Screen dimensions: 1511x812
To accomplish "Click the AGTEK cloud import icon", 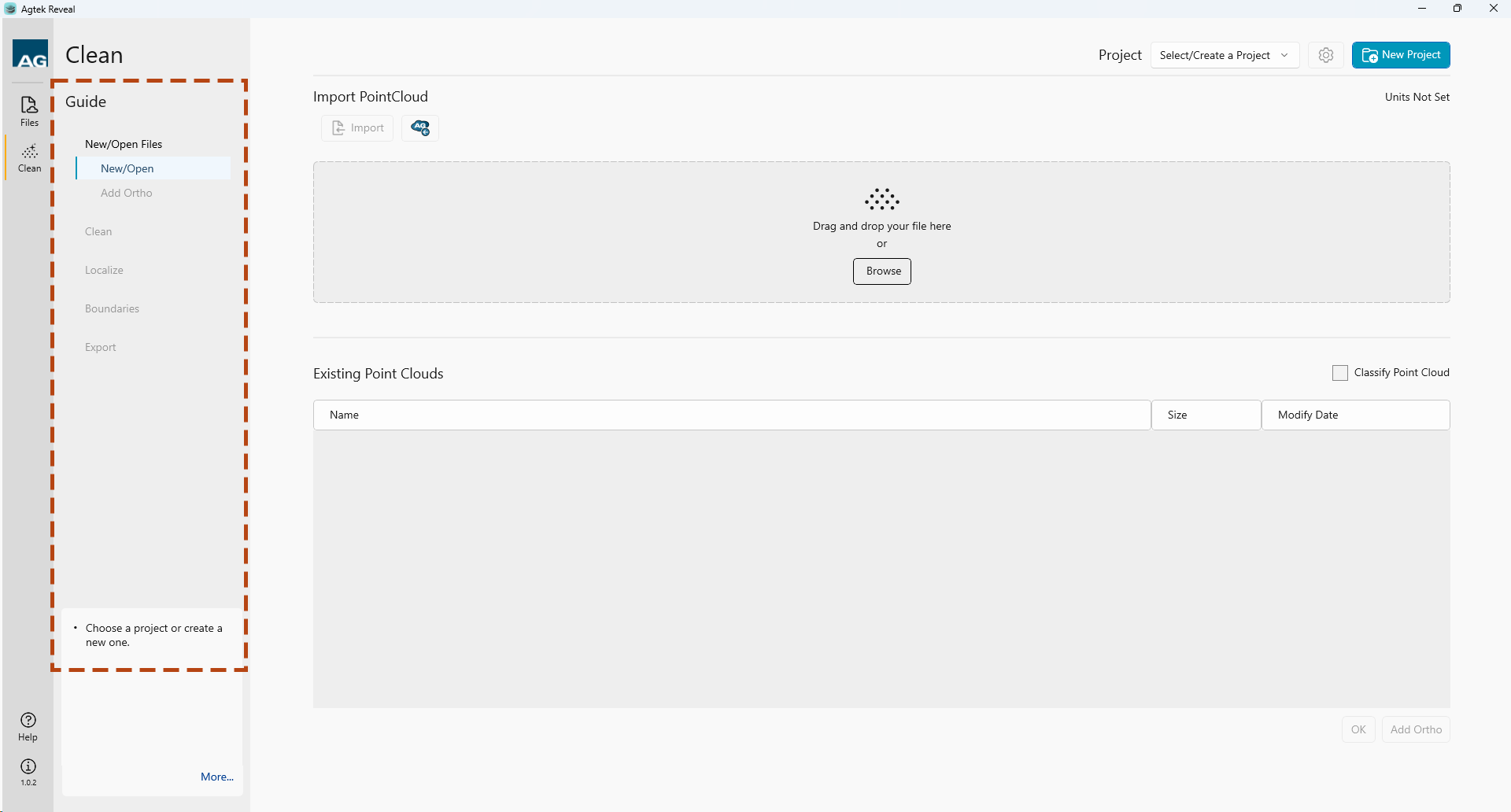I will (x=420, y=128).
